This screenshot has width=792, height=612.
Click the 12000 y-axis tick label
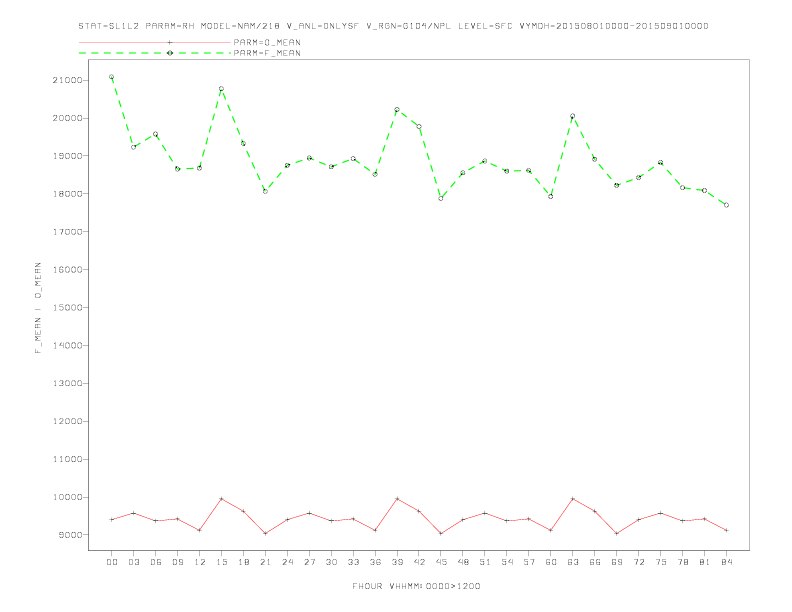(67, 421)
